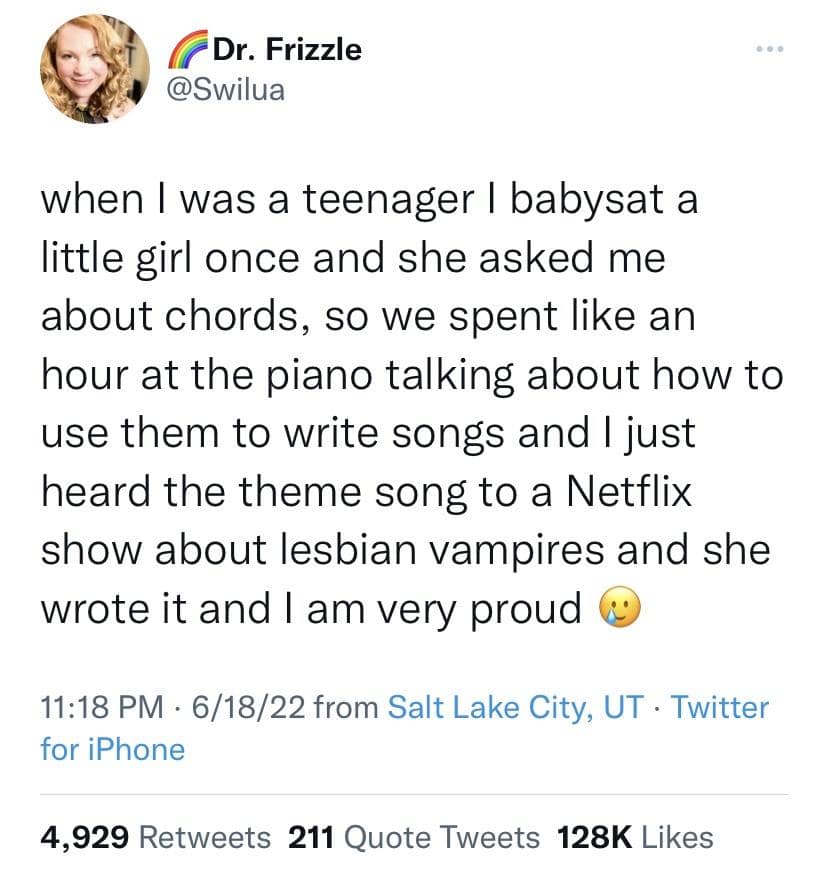The width and height of the screenshot is (828, 876).
Task: Open the Dr. Frizzle display name
Action: tap(285, 49)
